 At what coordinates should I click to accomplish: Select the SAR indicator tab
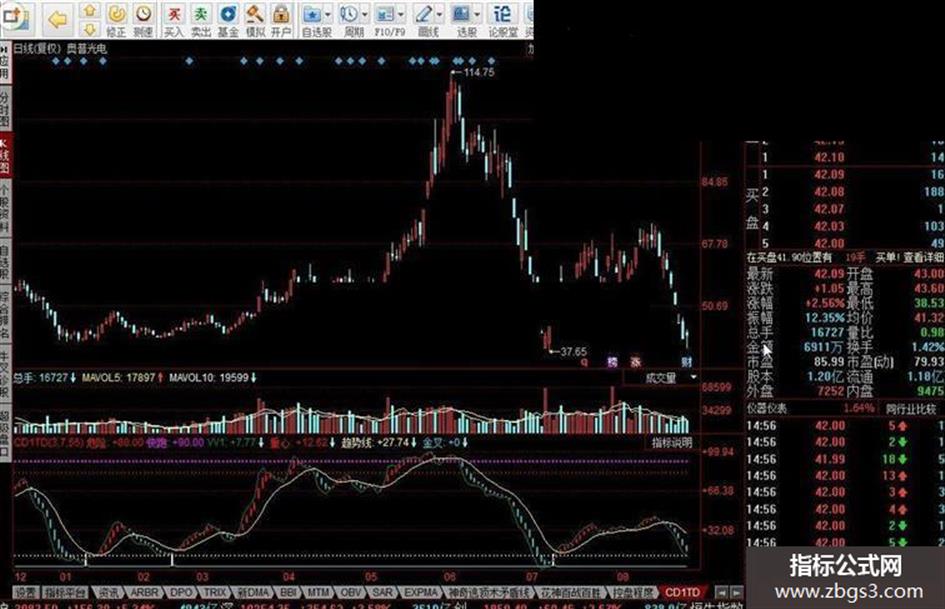pyautogui.click(x=382, y=593)
